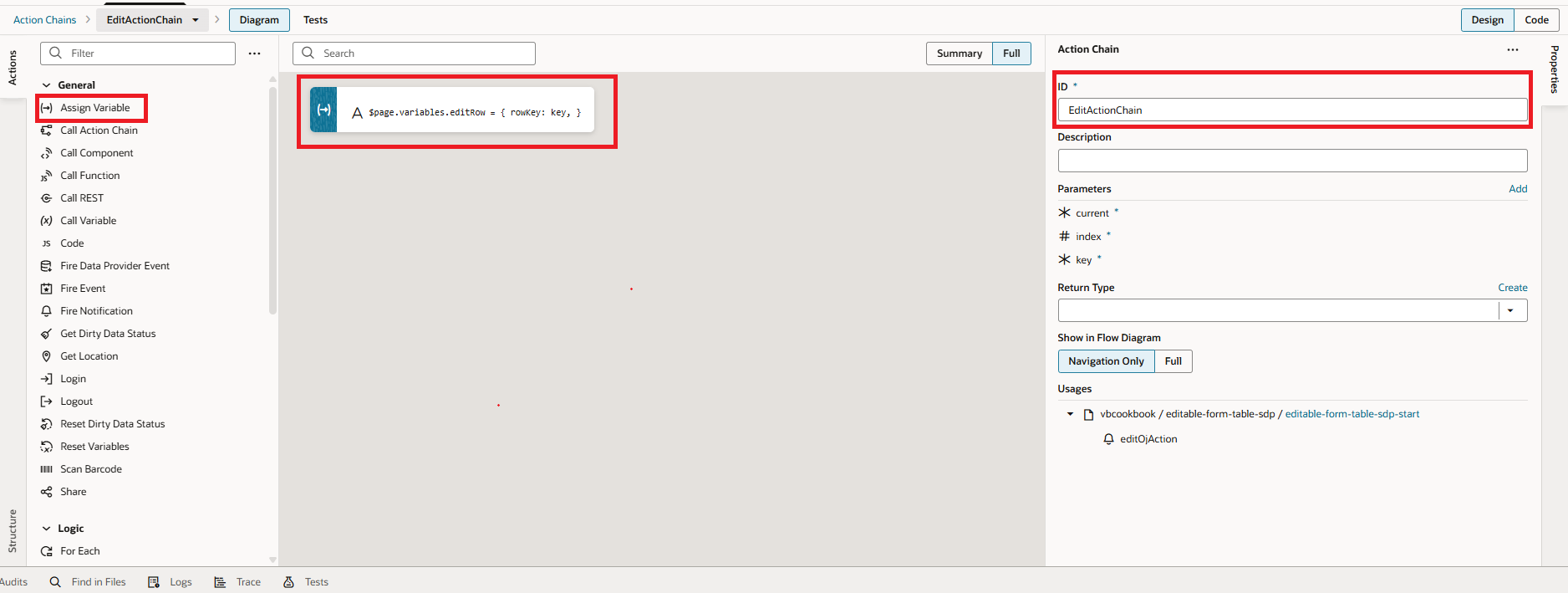Open the editable-form-table-sdp-start usage link
Screen dimensions: 1568x593
[x=1352, y=414]
